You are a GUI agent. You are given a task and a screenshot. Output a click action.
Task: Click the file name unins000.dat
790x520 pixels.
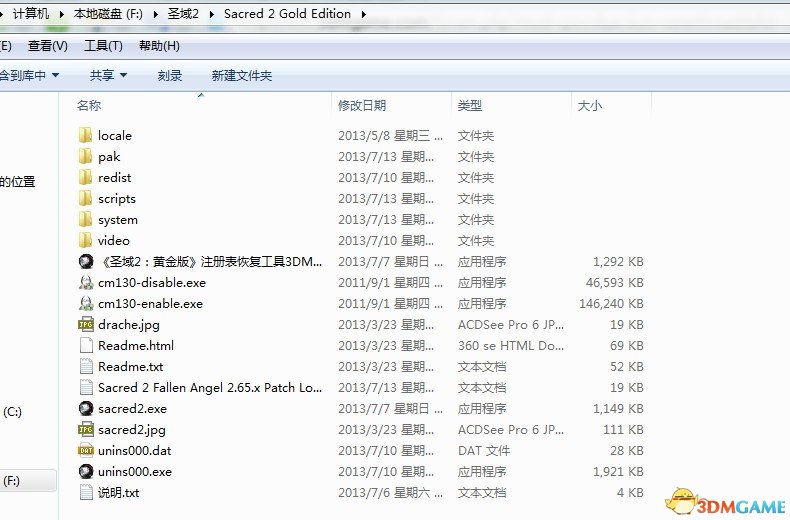click(135, 450)
